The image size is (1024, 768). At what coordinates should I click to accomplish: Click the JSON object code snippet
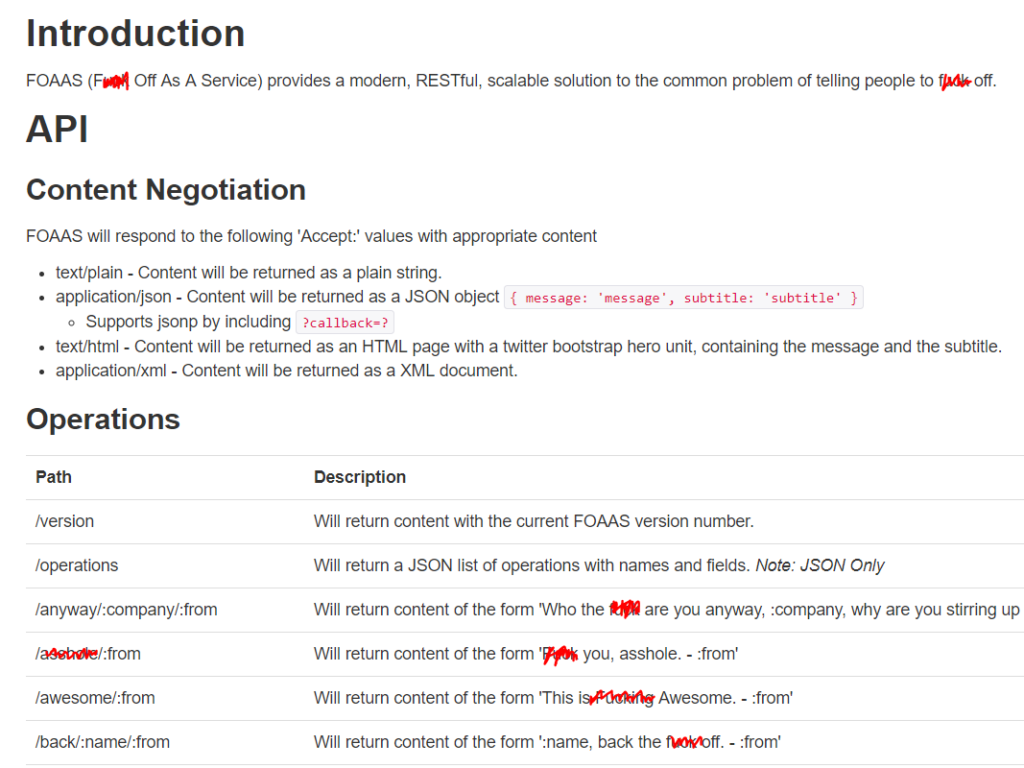click(683, 298)
